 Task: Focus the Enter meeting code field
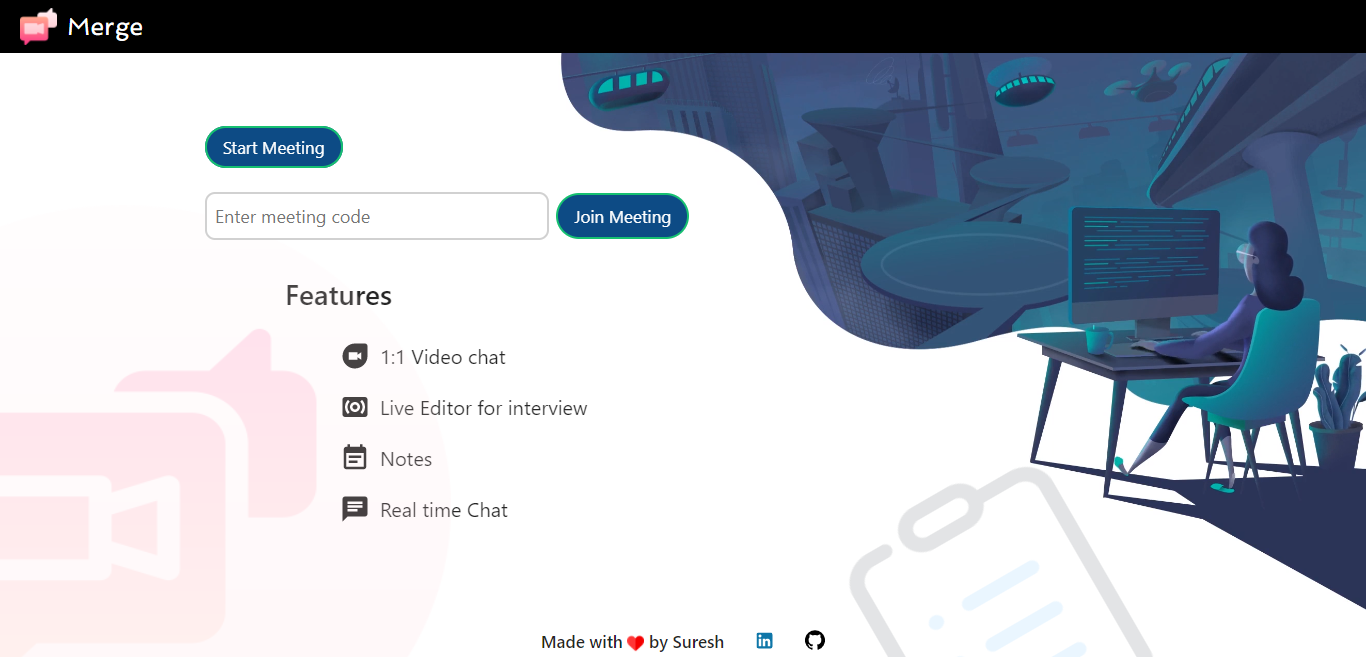pos(377,216)
